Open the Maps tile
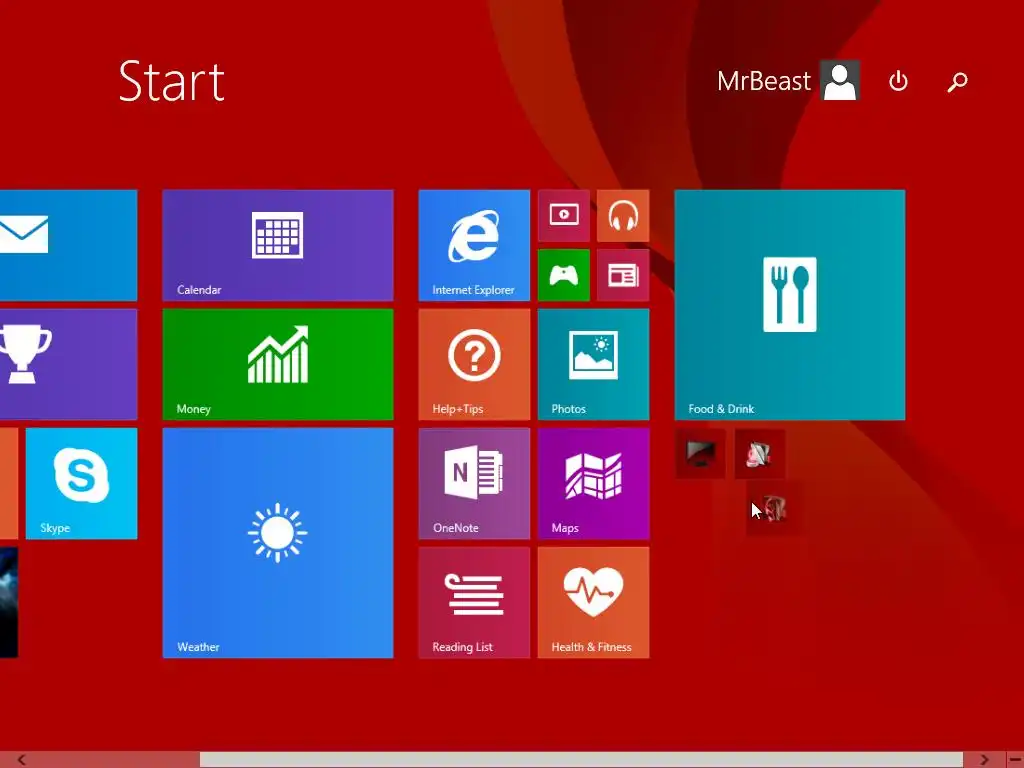 click(594, 483)
